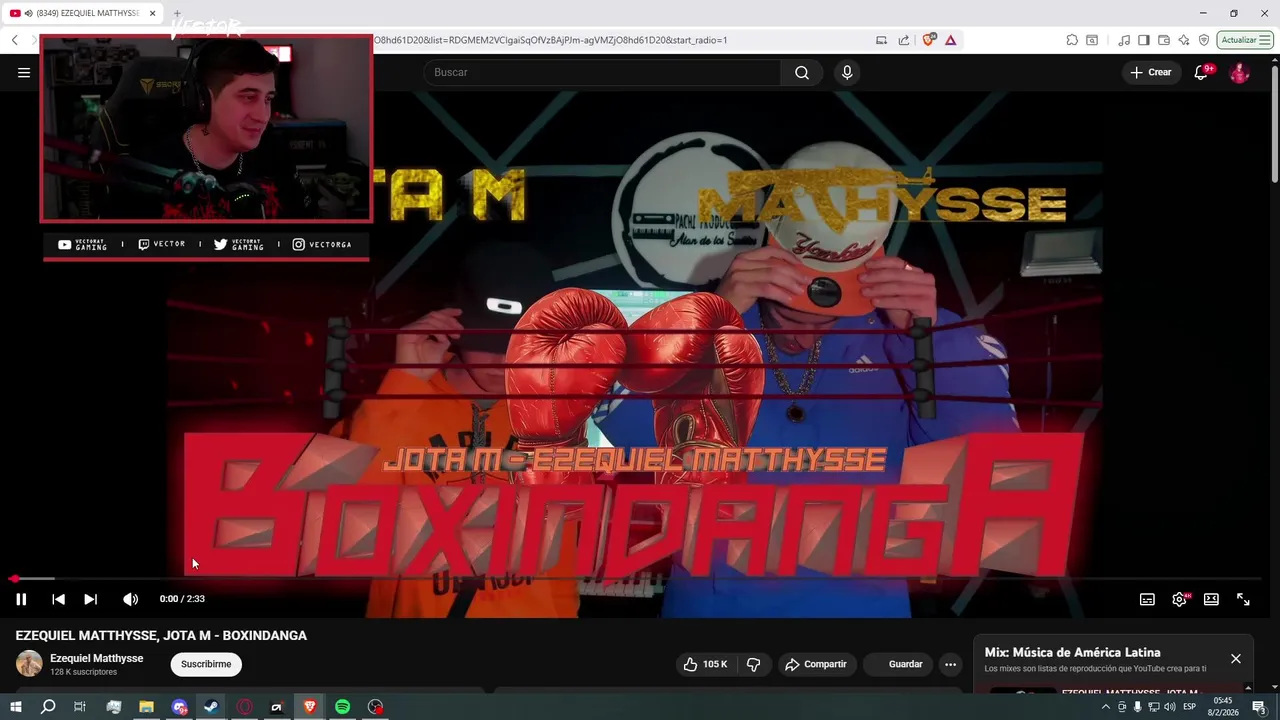Close the Mix Música de América Latina panel
This screenshot has height=720, width=1280.
(1236, 658)
